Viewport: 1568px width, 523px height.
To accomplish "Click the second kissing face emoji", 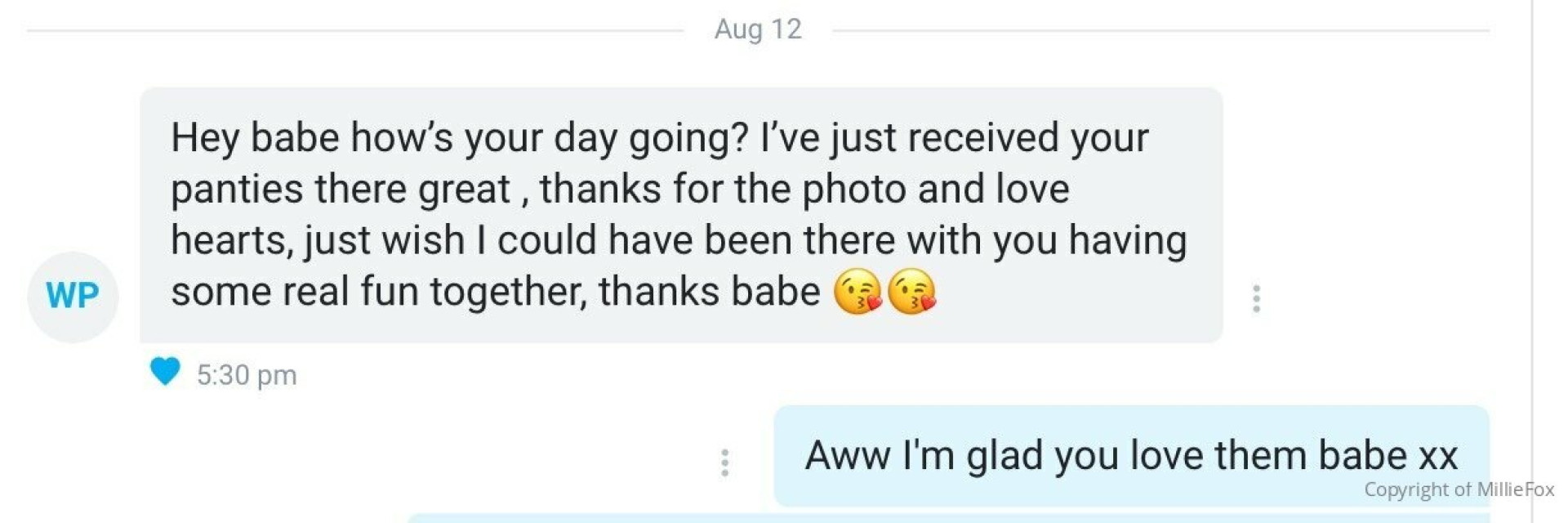I will pyautogui.click(x=911, y=292).
